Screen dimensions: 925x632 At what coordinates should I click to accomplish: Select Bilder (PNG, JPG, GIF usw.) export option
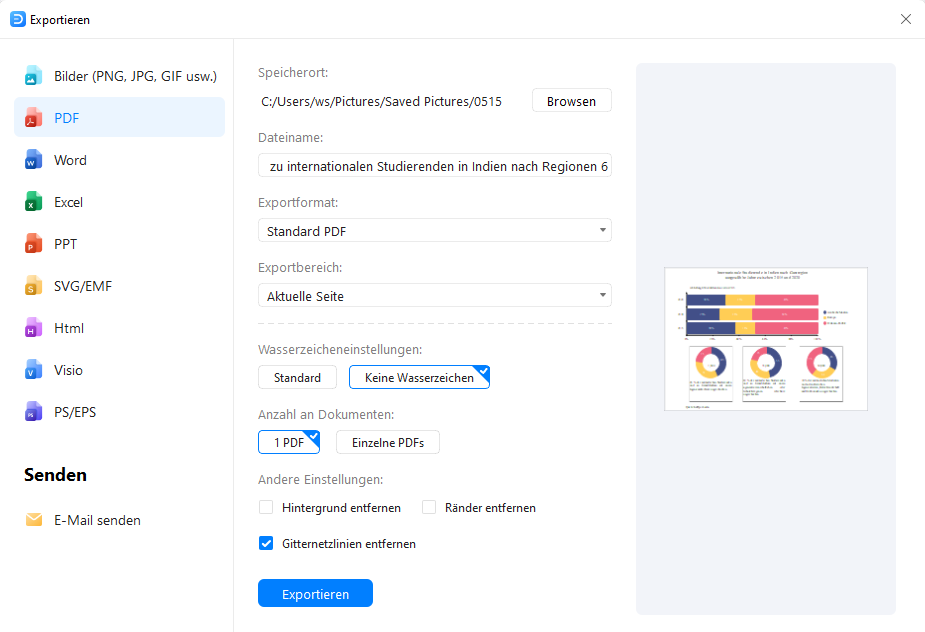[119, 76]
